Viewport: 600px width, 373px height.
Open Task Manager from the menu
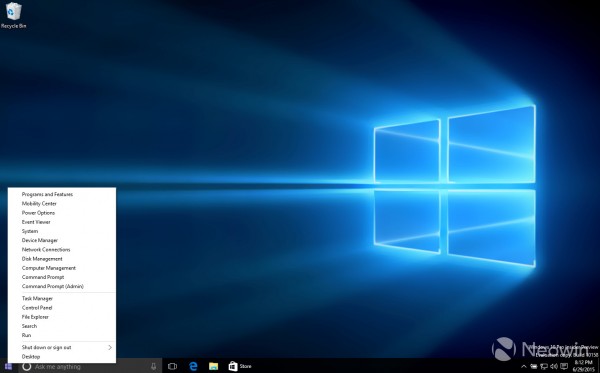[62, 298]
